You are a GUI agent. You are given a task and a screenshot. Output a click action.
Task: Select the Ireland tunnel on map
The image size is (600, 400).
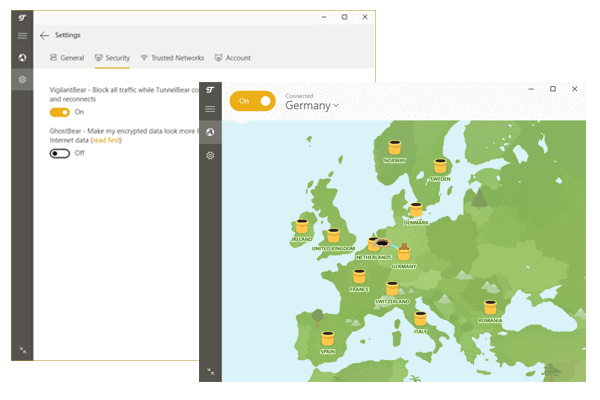[x=302, y=226]
